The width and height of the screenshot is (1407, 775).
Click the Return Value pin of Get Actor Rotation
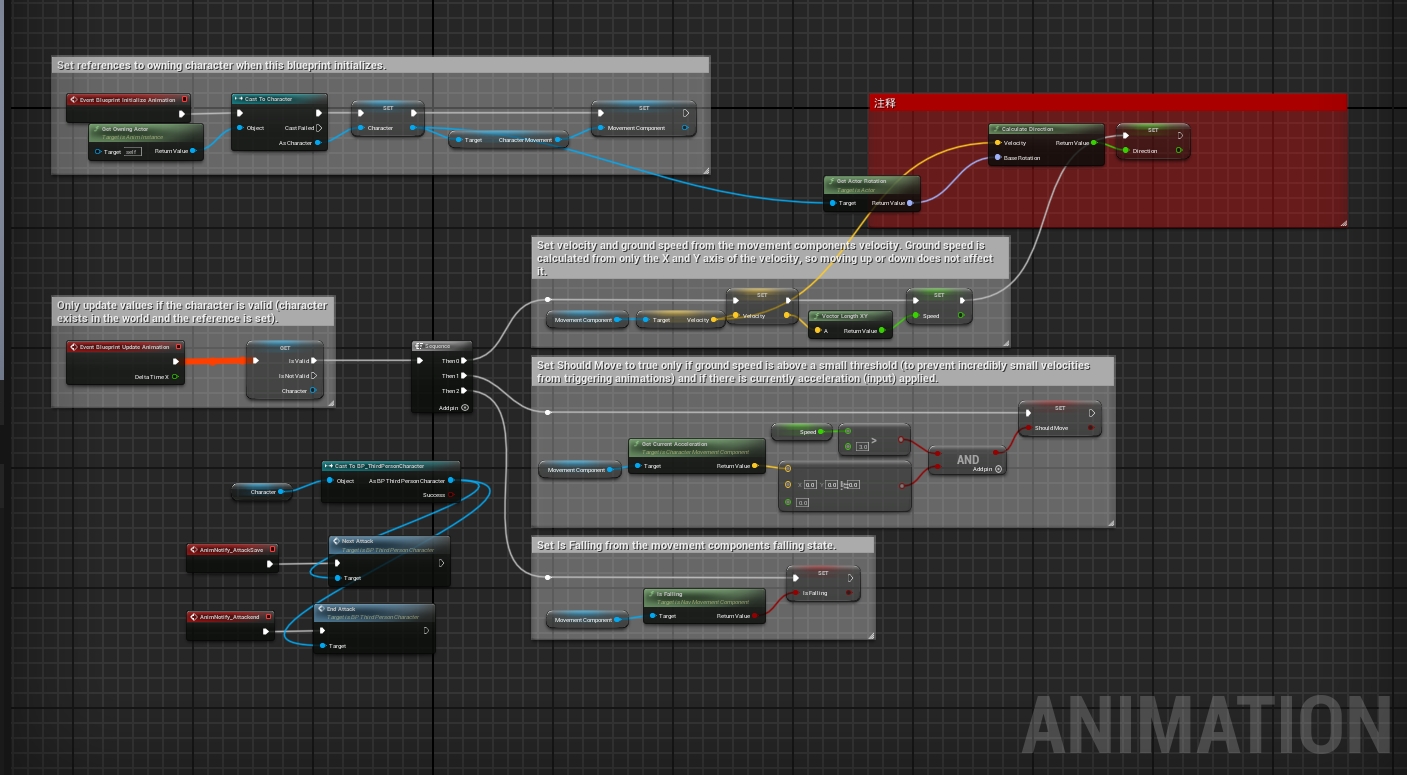(909, 203)
